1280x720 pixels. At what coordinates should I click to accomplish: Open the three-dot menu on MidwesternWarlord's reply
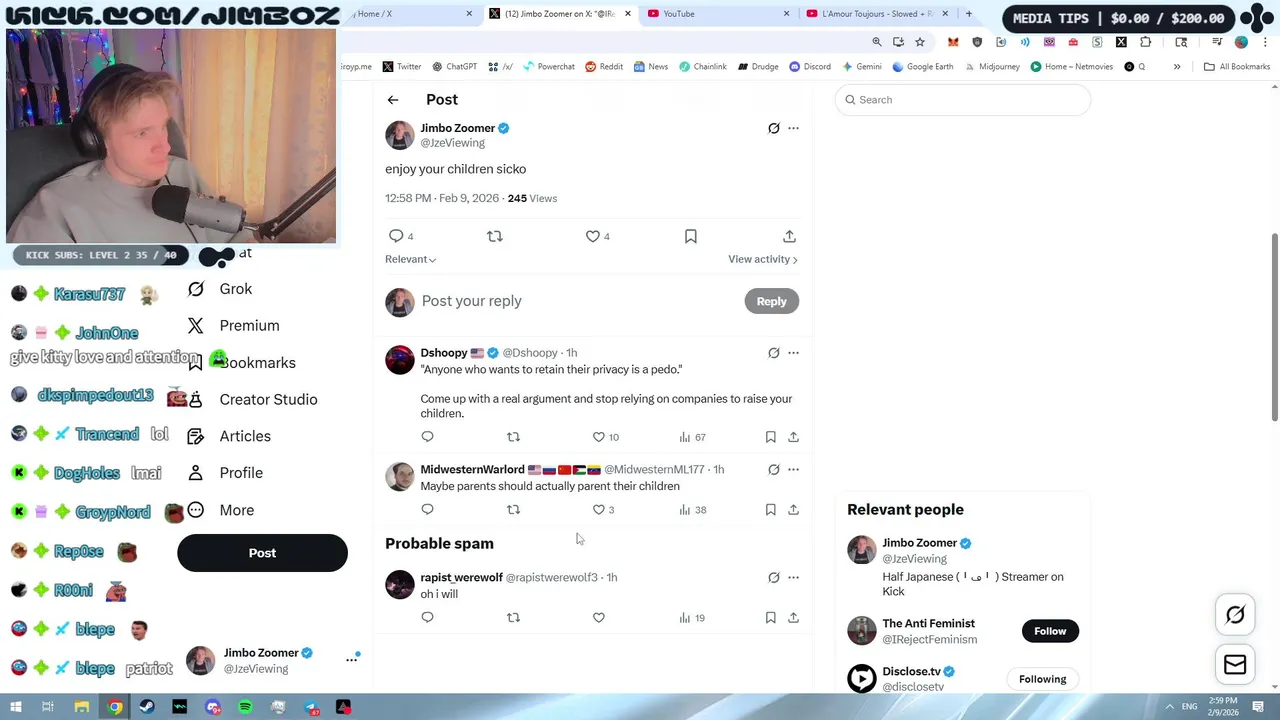793,469
